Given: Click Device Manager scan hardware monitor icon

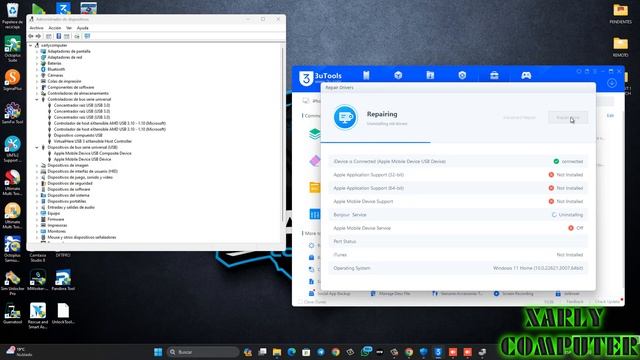Looking at the screenshot, I should [x=87, y=36].
